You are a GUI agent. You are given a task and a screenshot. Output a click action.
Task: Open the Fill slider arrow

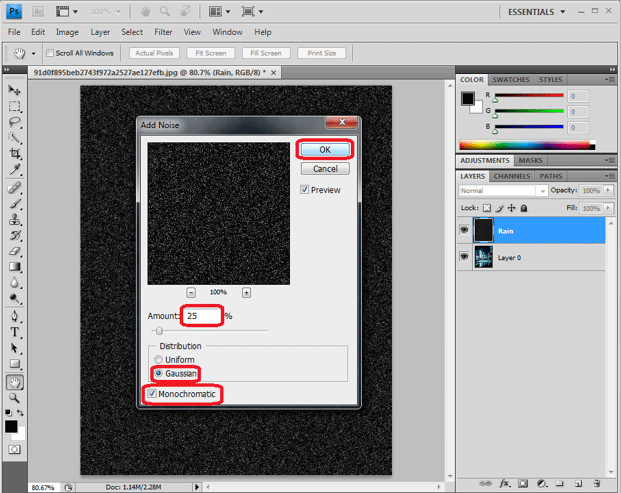[x=608, y=208]
